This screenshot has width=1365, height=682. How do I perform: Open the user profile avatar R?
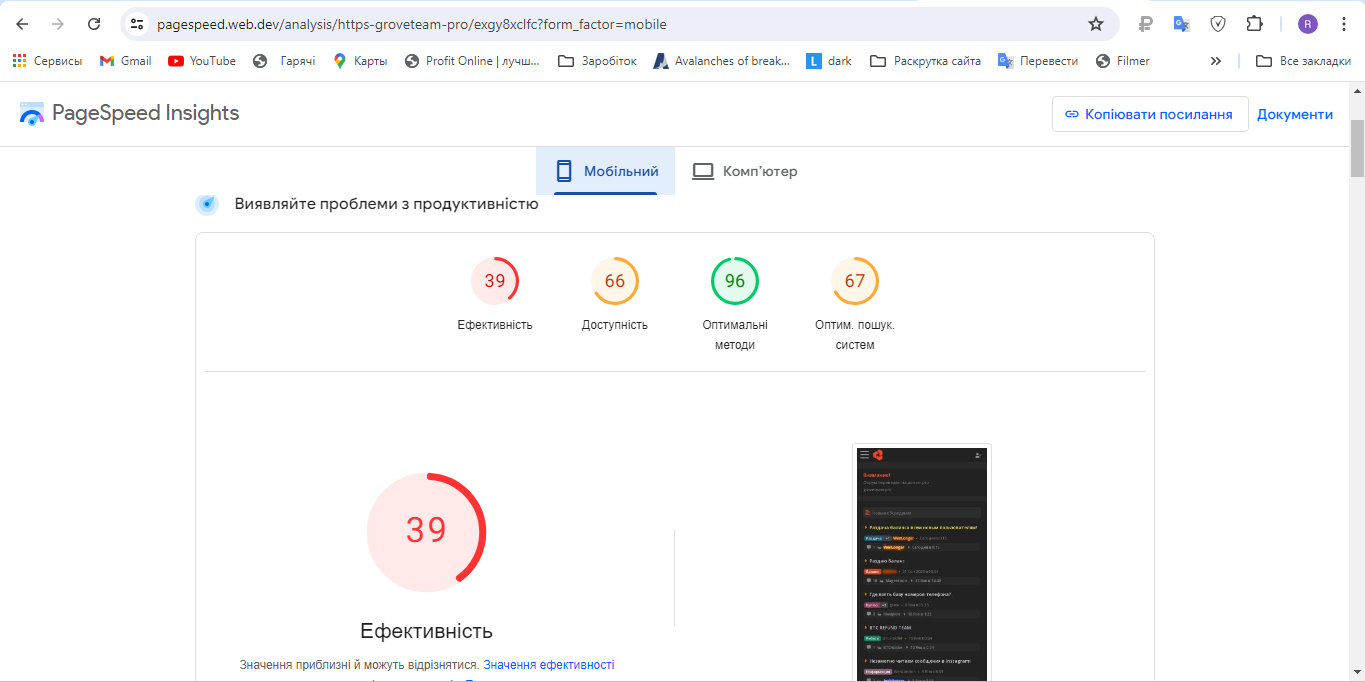click(x=1308, y=24)
